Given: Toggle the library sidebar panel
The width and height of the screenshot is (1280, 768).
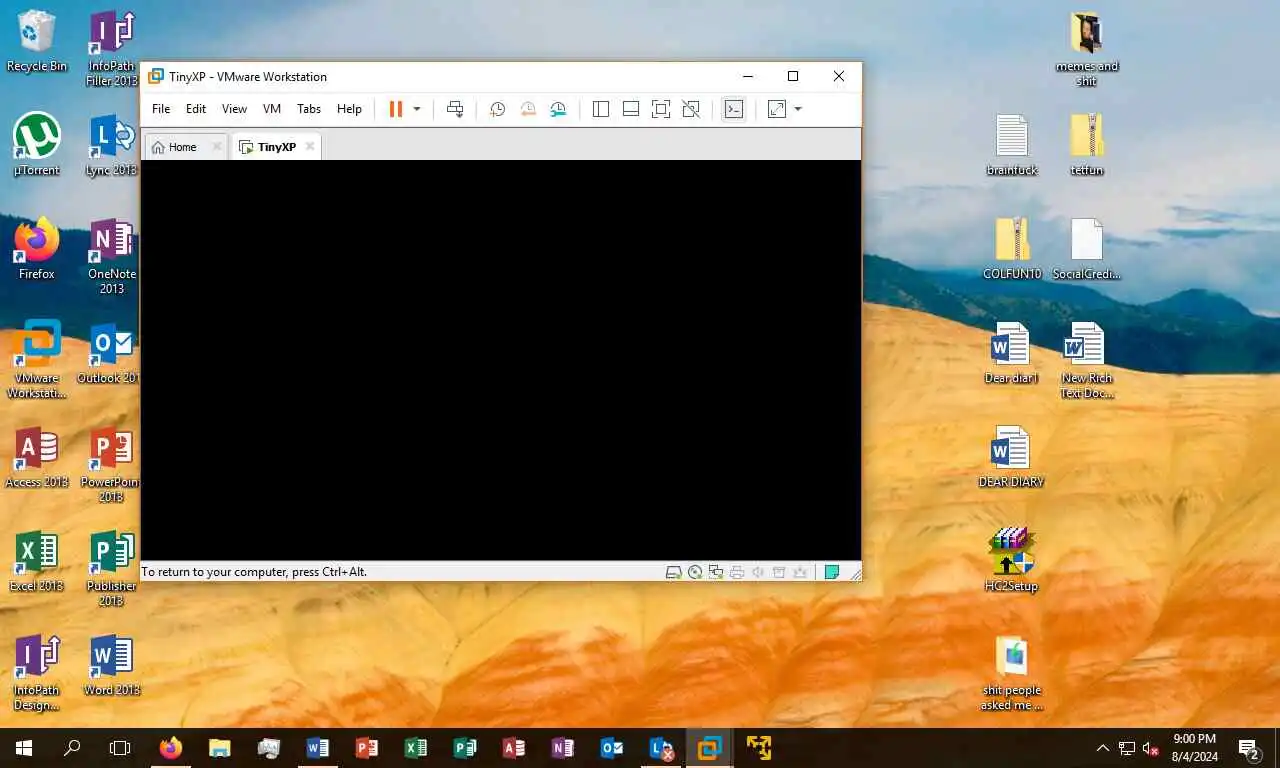Looking at the screenshot, I should coord(601,109).
